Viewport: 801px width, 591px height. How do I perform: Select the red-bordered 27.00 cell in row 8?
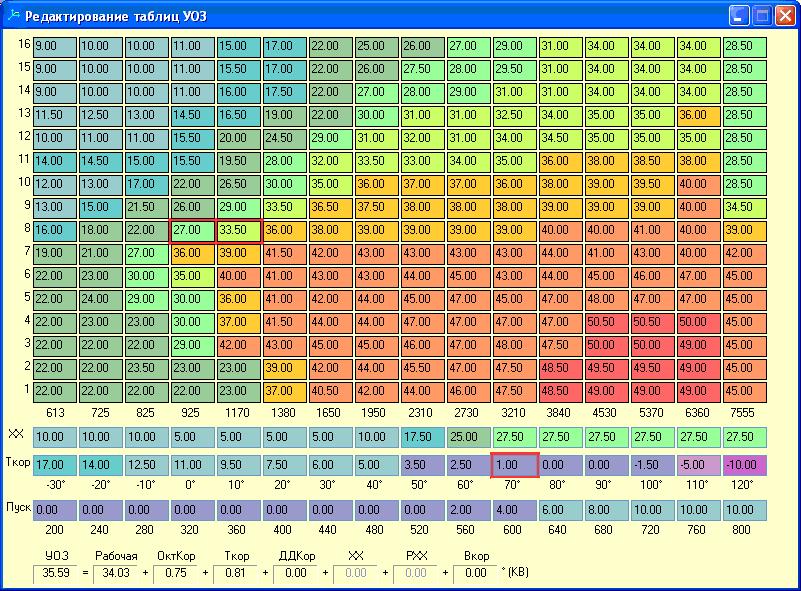point(192,230)
